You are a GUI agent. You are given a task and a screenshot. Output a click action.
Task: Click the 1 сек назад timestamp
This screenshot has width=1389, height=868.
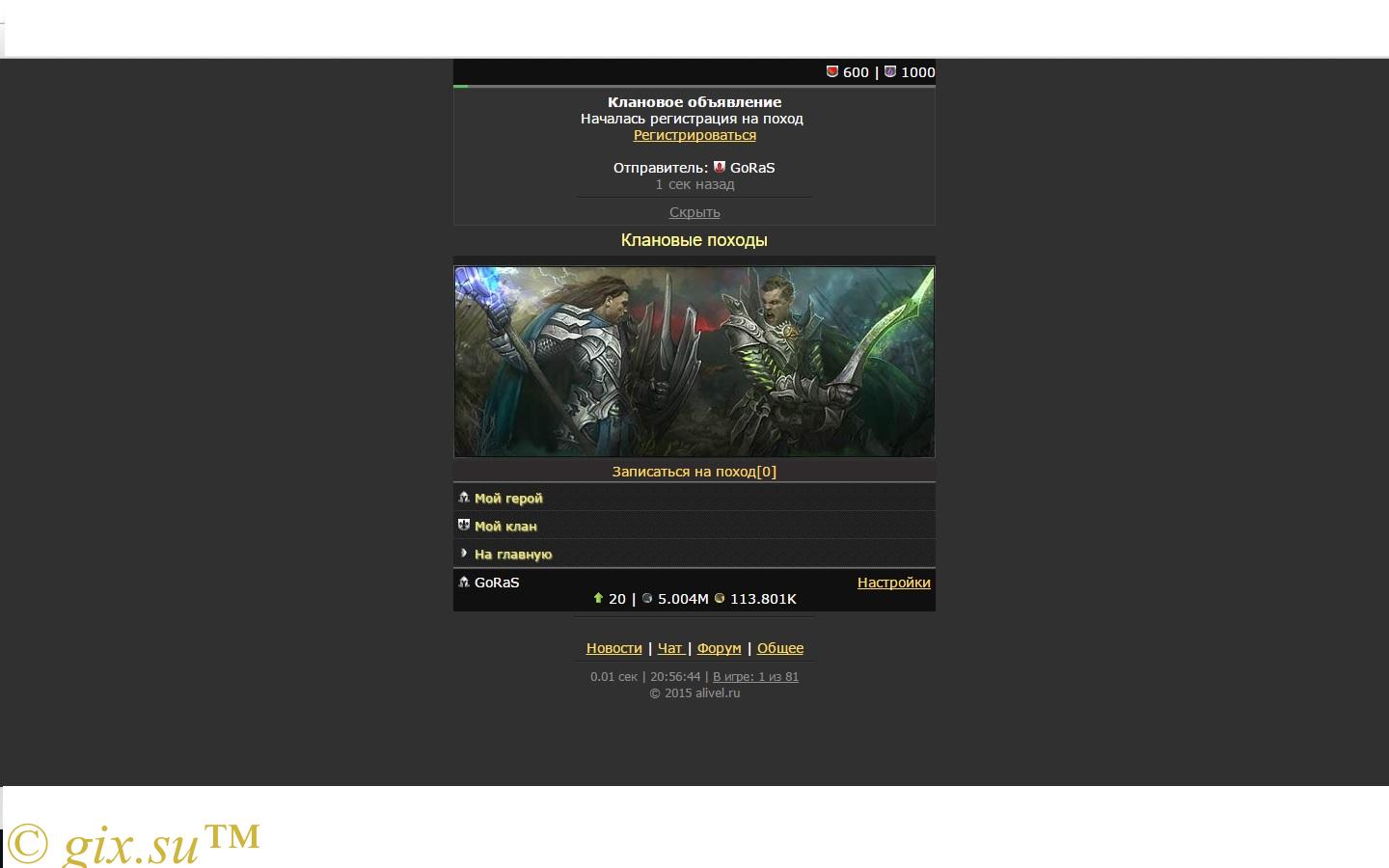click(x=694, y=184)
